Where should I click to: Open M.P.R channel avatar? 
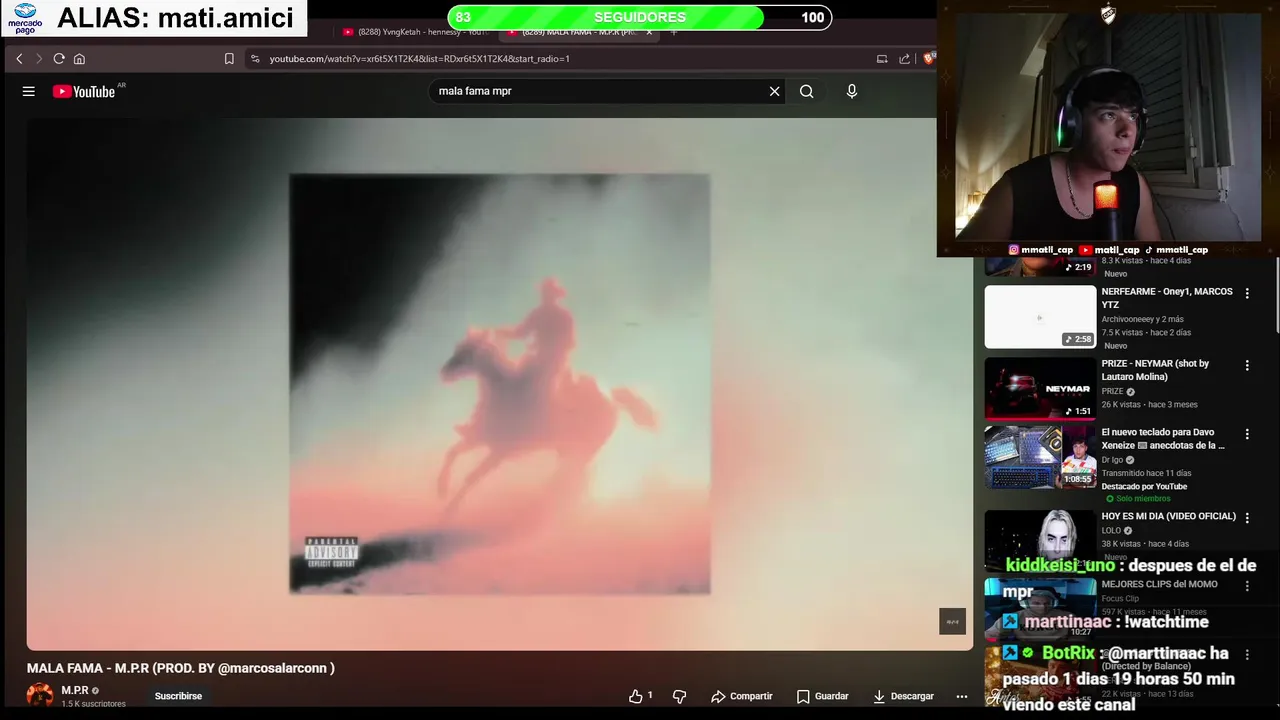[x=40, y=696]
